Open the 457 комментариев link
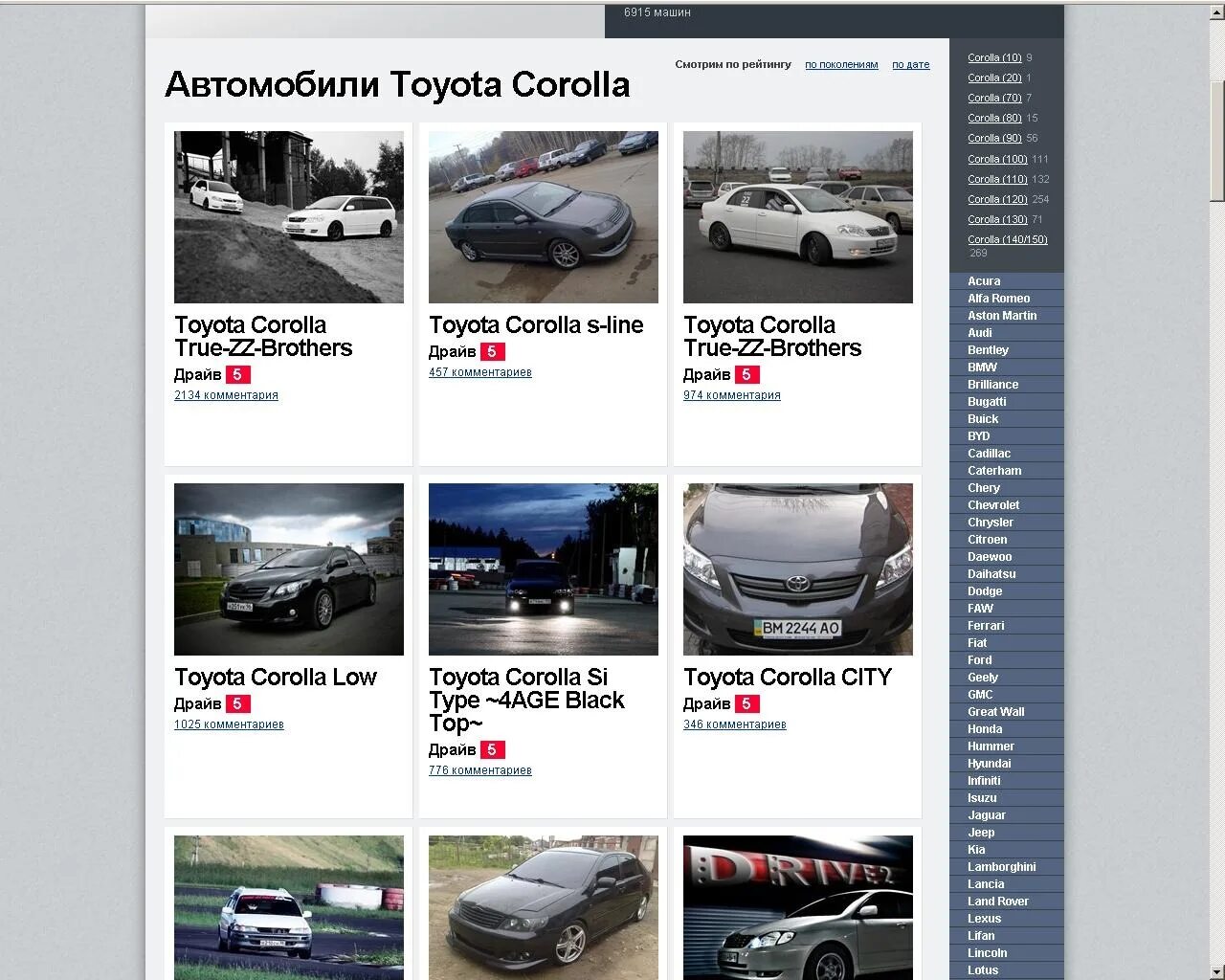The width and height of the screenshot is (1225, 980). [x=480, y=372]
